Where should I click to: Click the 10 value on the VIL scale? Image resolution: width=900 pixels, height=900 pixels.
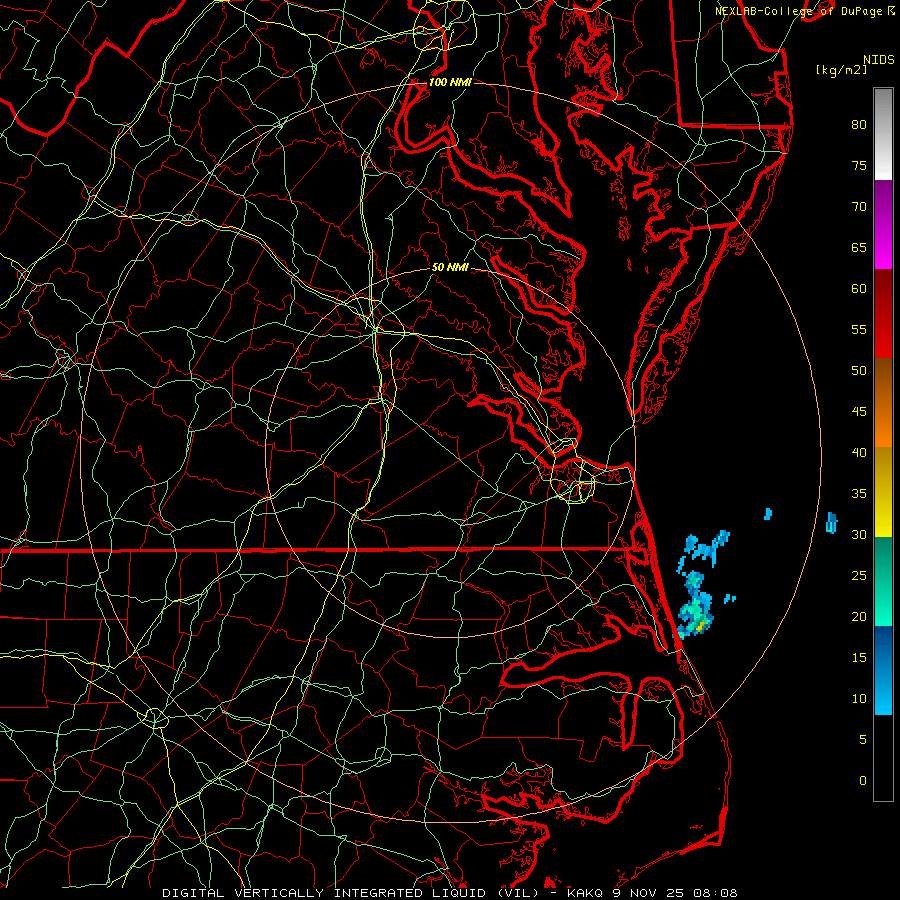point(859,699)
